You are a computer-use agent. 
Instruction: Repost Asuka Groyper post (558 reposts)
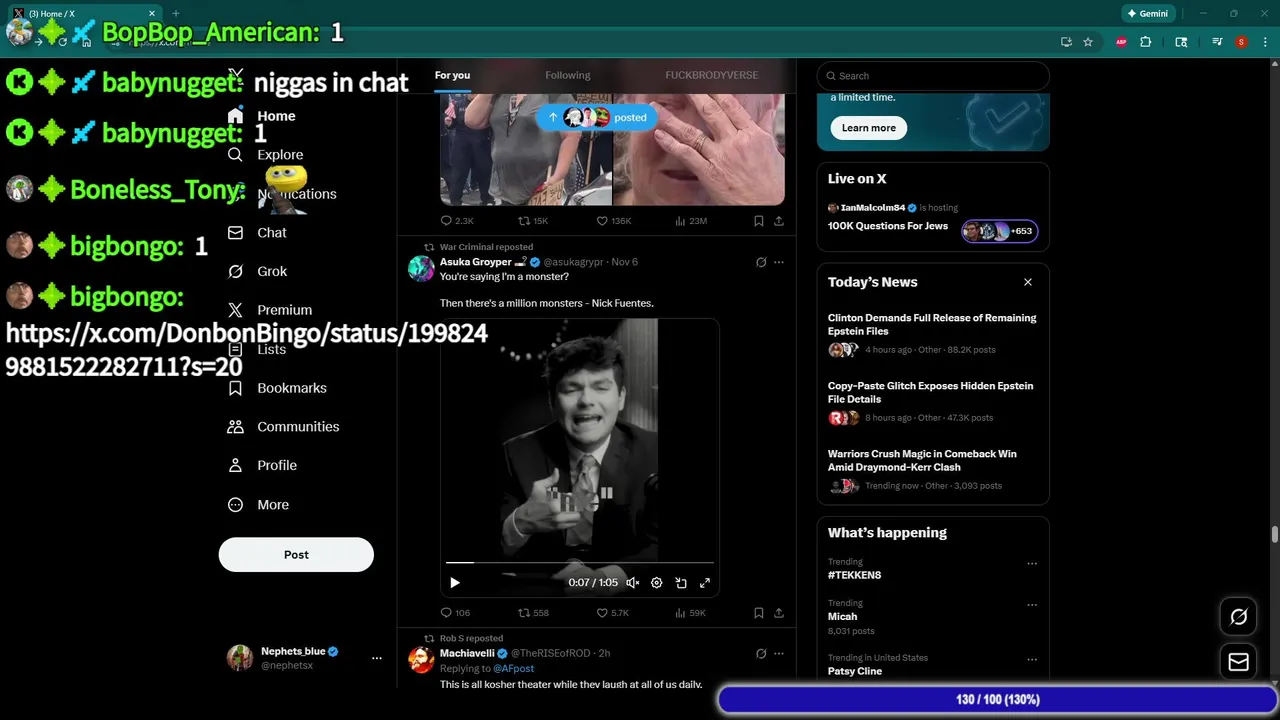pos(533,613)
